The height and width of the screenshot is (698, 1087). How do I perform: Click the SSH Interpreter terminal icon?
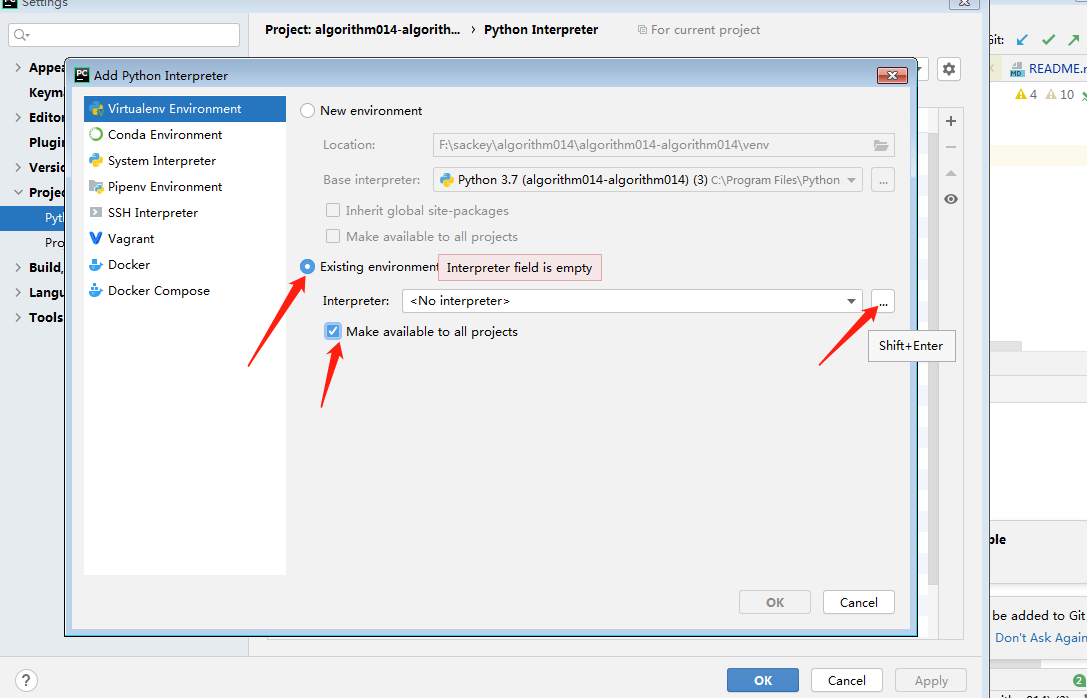(96, 213)
